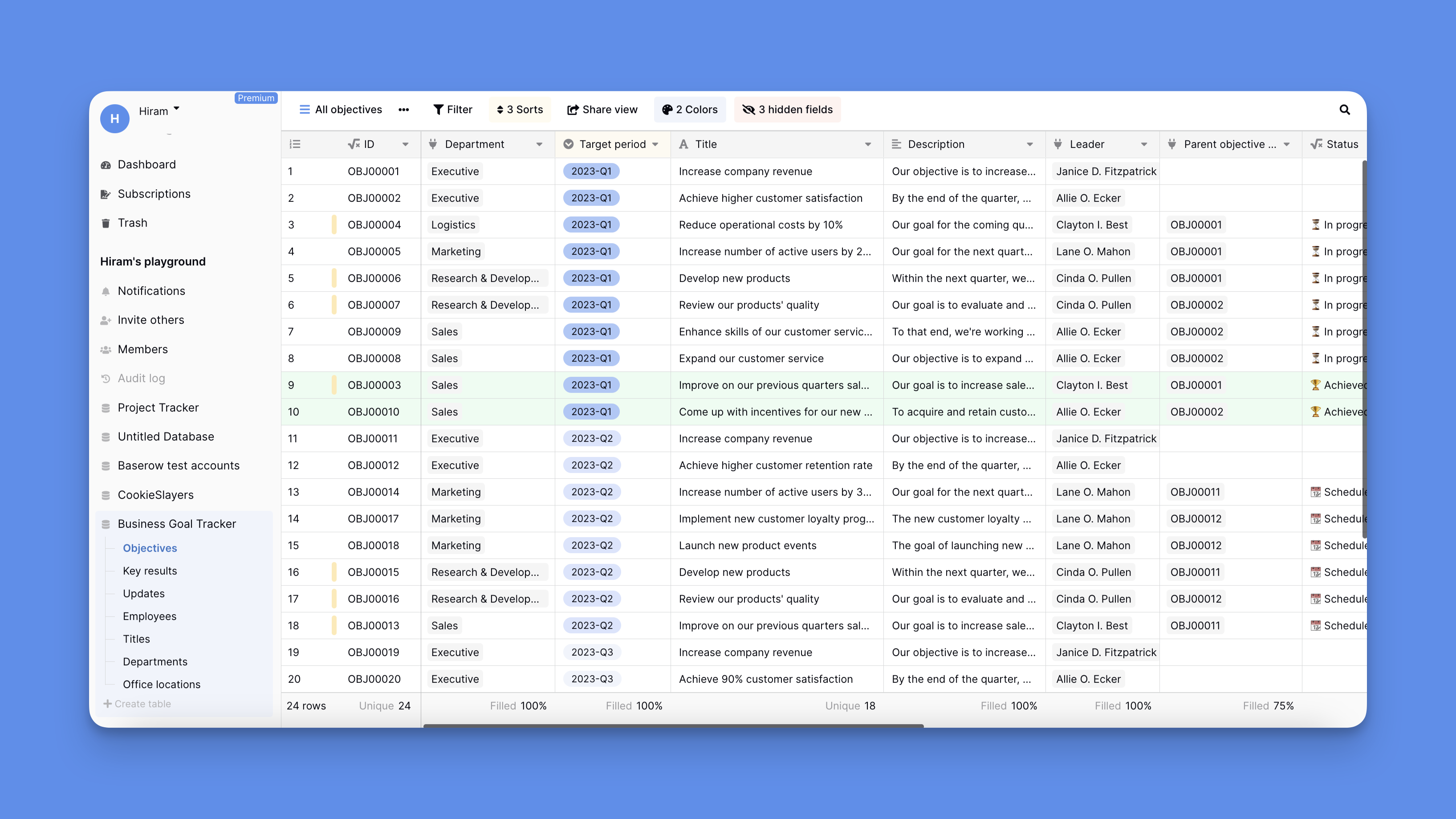The width and height of the screenshot is (1456, 819).
Task: Open the All objectives view menu
Action: [x=341, y=110]
